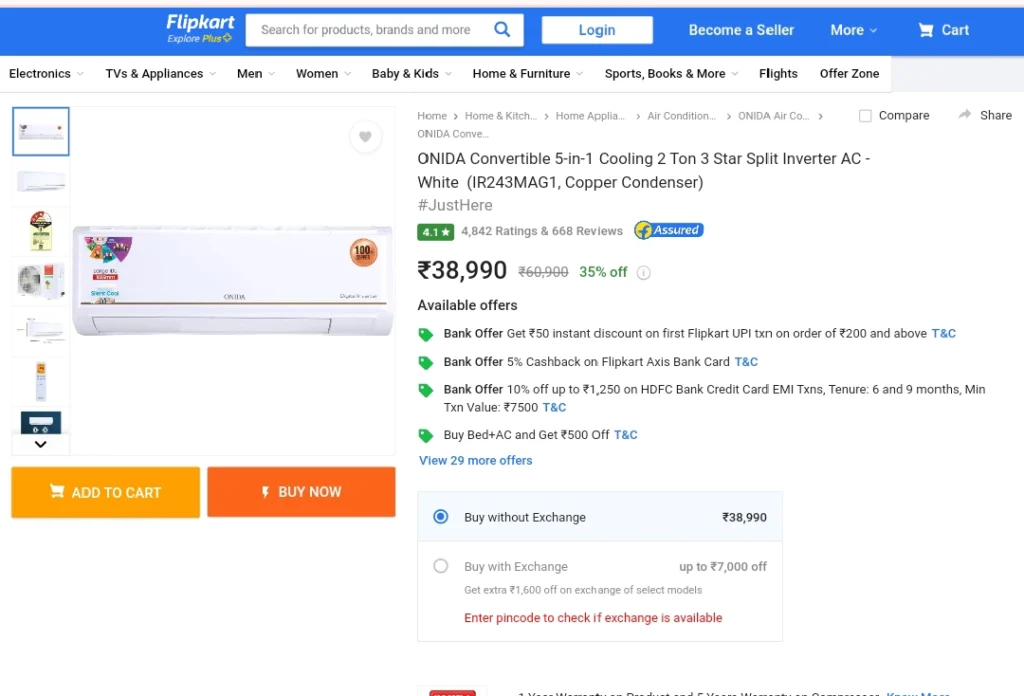Go to ONIDA Air Co... breadcrumb

tap(773, 116)
